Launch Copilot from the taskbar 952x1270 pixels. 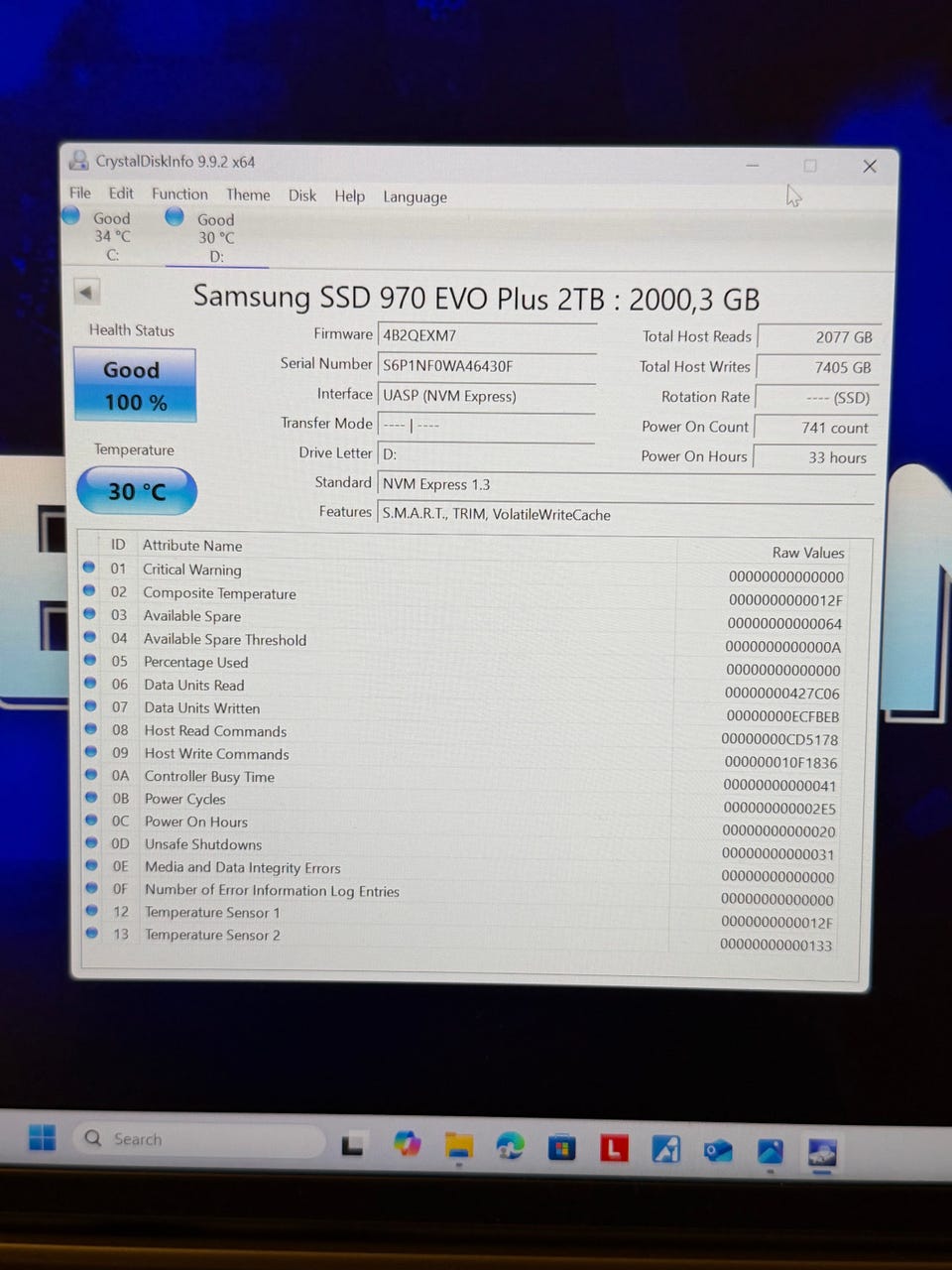click(x=407, y=1144)
